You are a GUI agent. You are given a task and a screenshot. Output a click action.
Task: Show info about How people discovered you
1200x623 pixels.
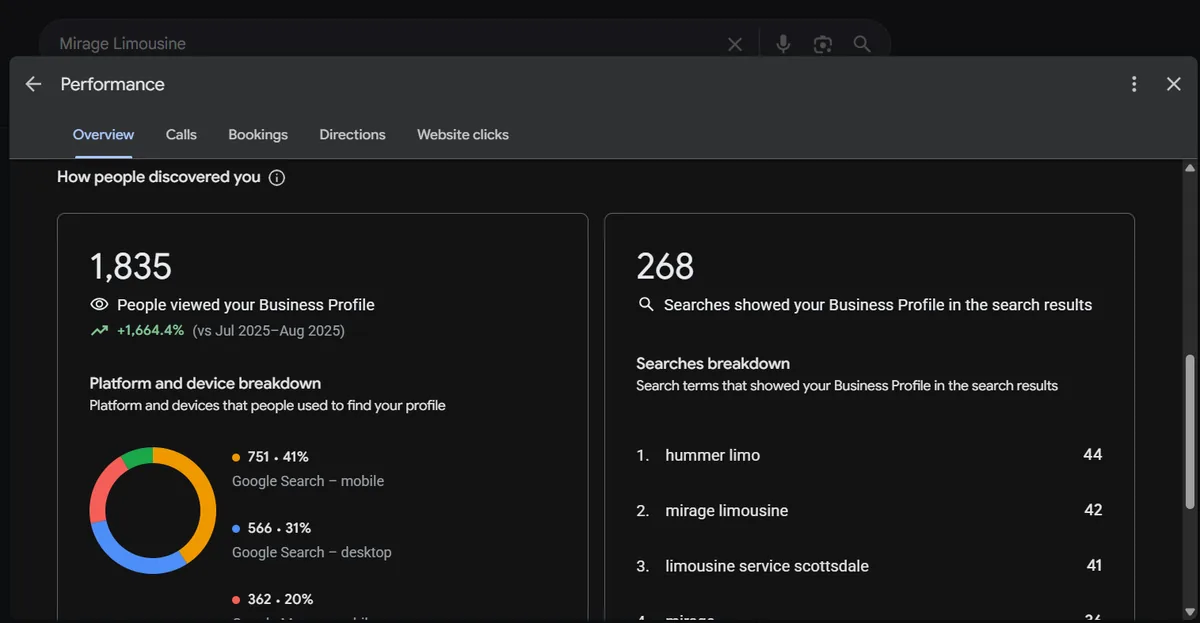click(277, 178)
